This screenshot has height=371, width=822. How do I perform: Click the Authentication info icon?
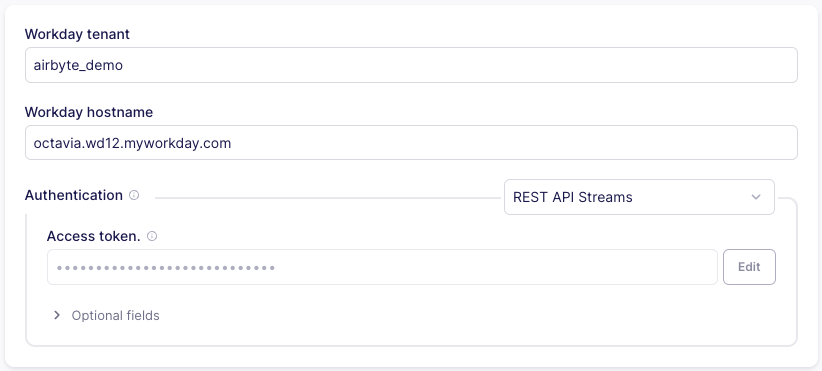pos(134,195)
